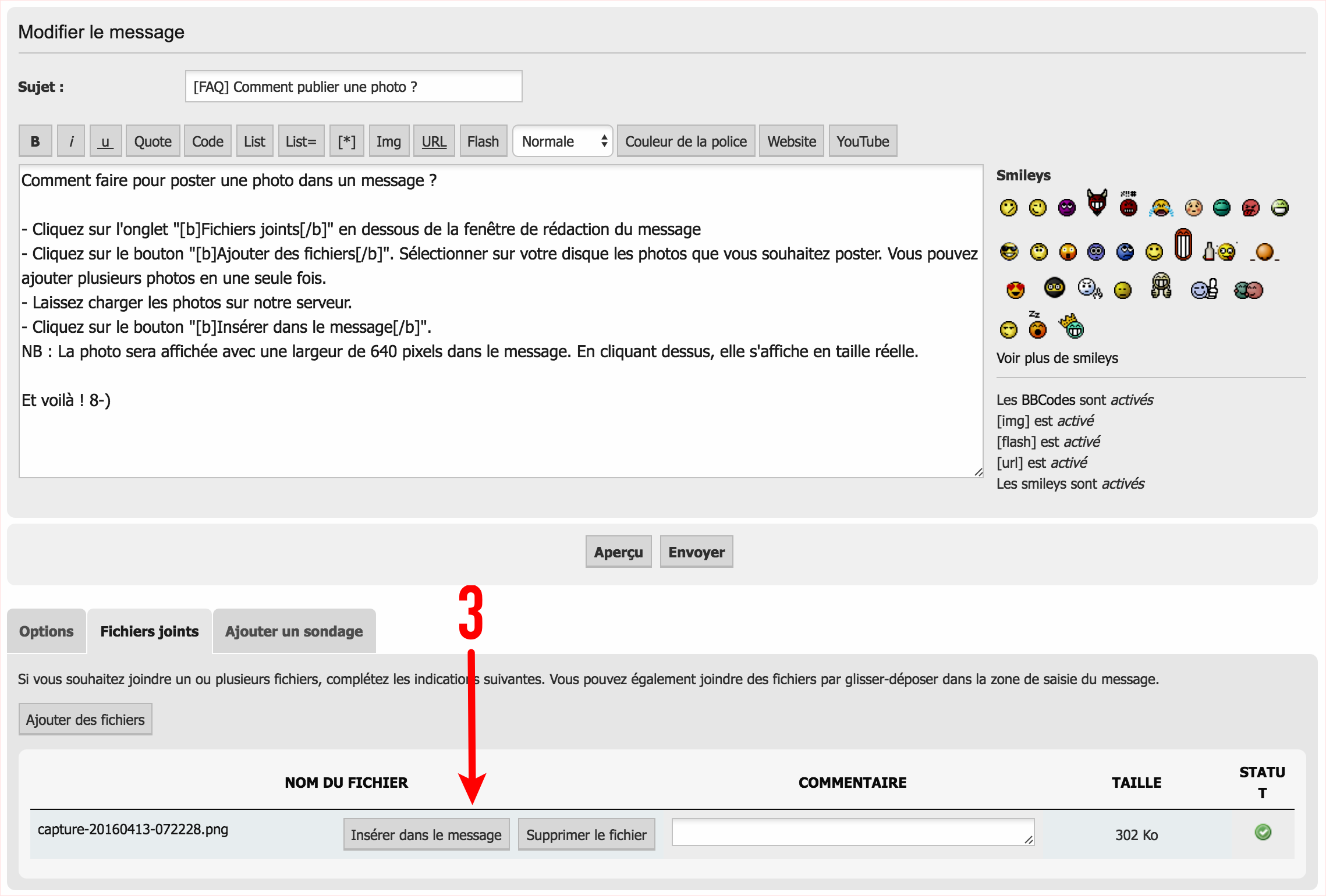The height and width of the screenshot is (896, 1326).
Task: Open the Normale font size dropdown
Action: (562, 141)
